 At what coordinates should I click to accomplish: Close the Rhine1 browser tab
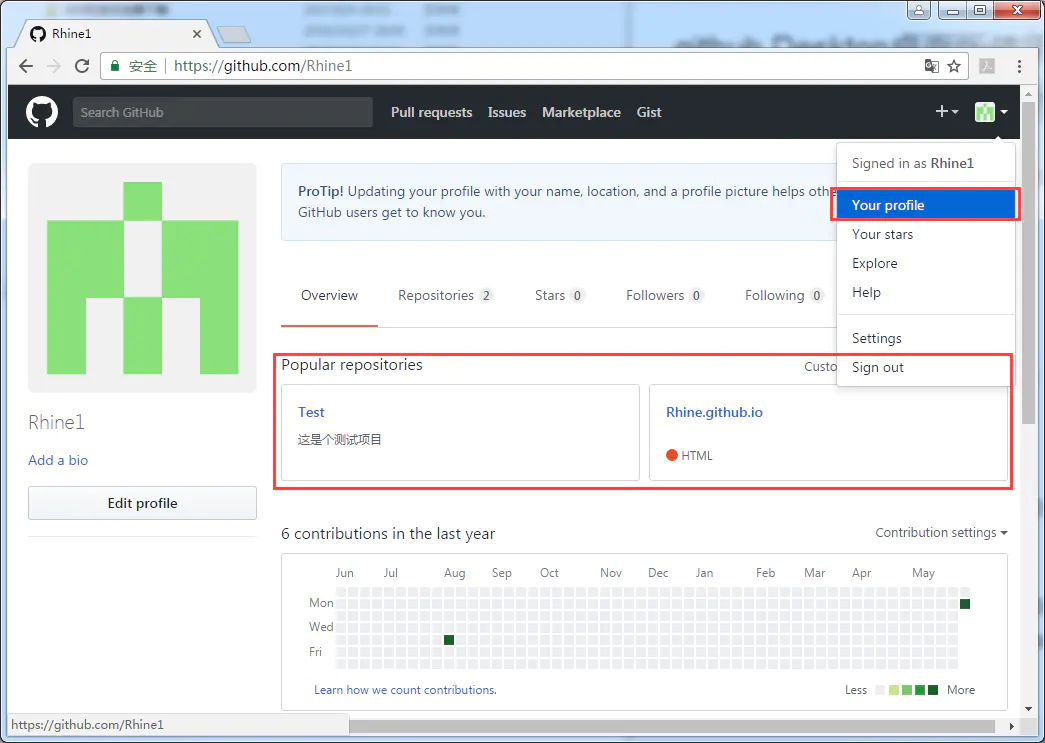click(x=197, y=34)
